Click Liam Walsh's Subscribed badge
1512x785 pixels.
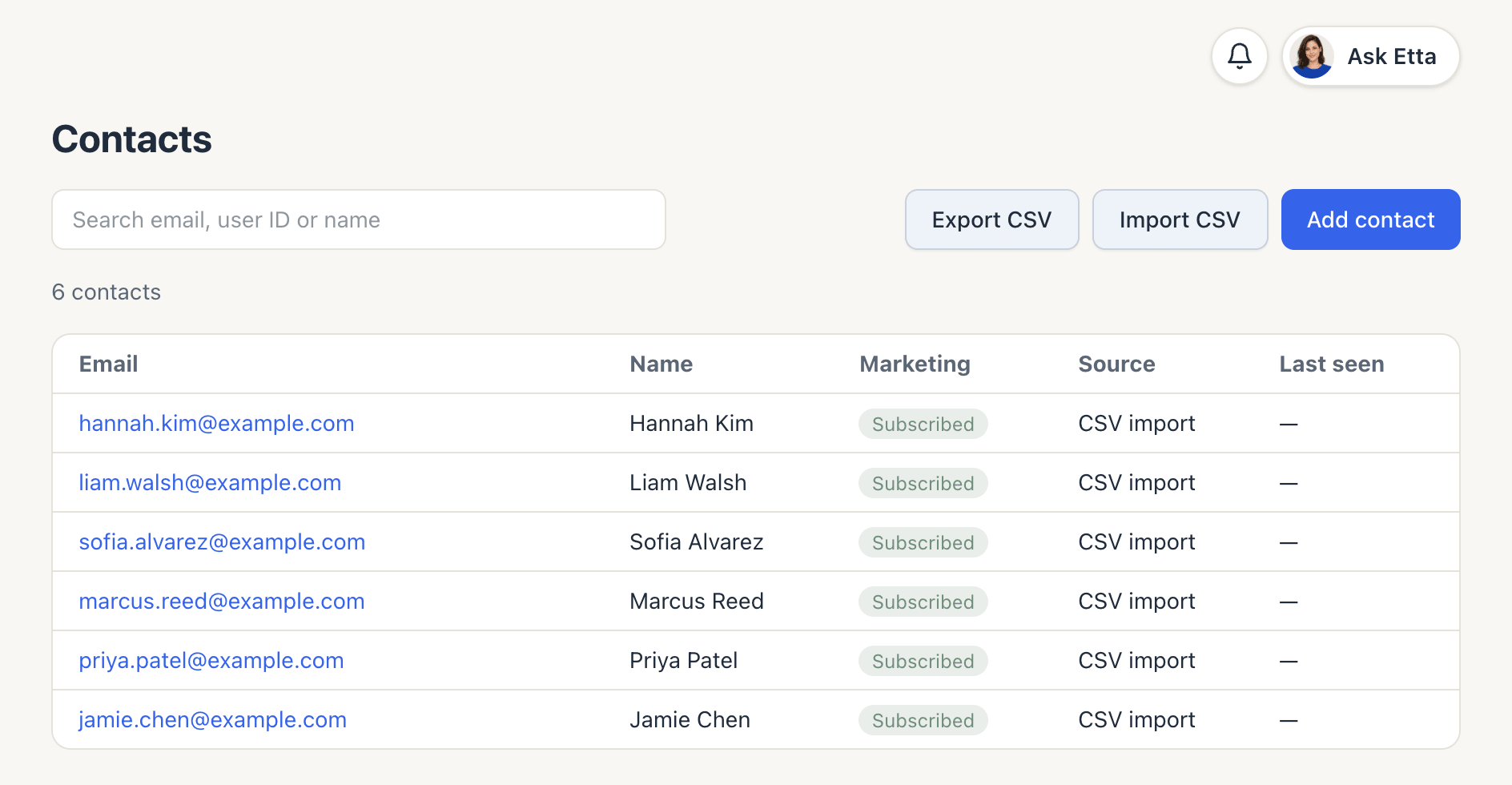click(923, 483)
